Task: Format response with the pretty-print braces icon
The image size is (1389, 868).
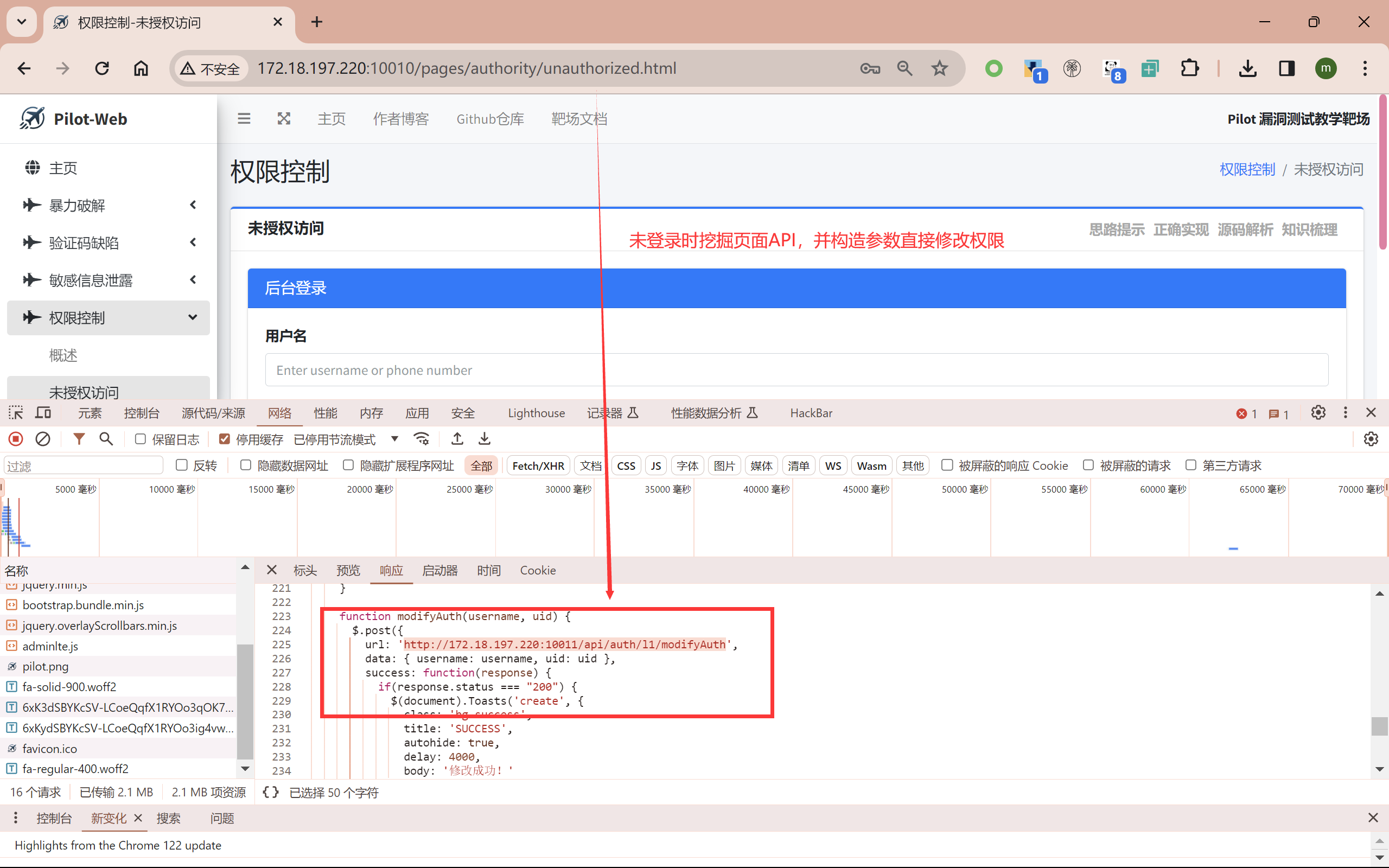Action: [x=270, y=792]
